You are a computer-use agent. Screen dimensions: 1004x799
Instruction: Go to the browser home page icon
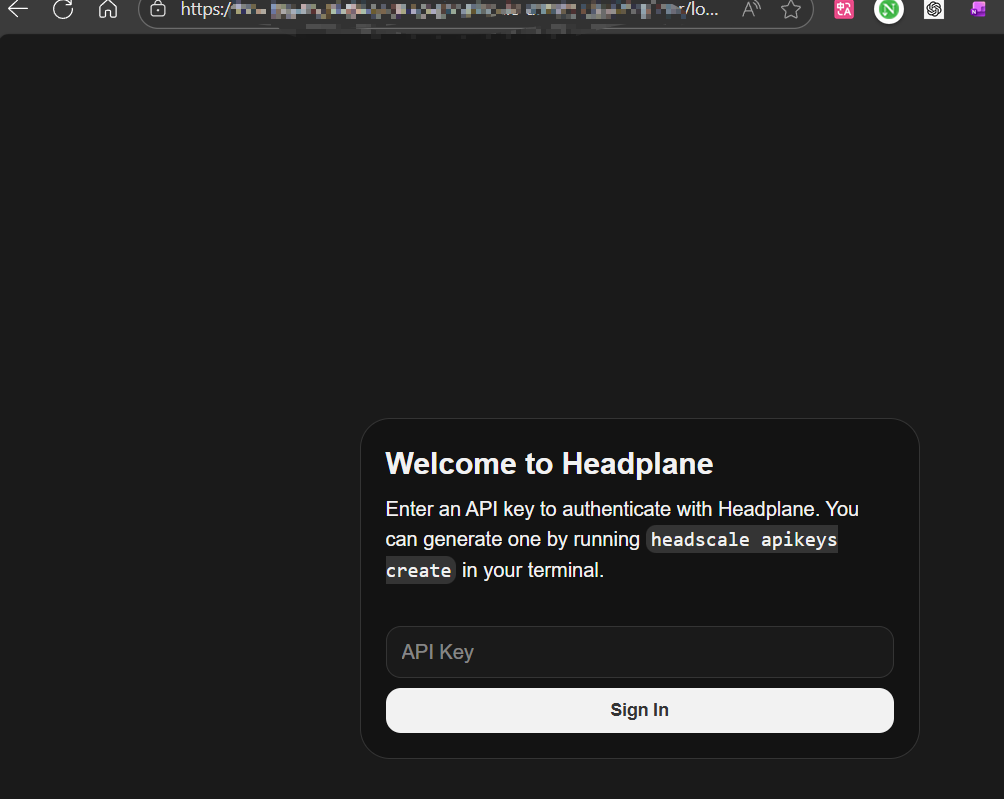[108, 10]
